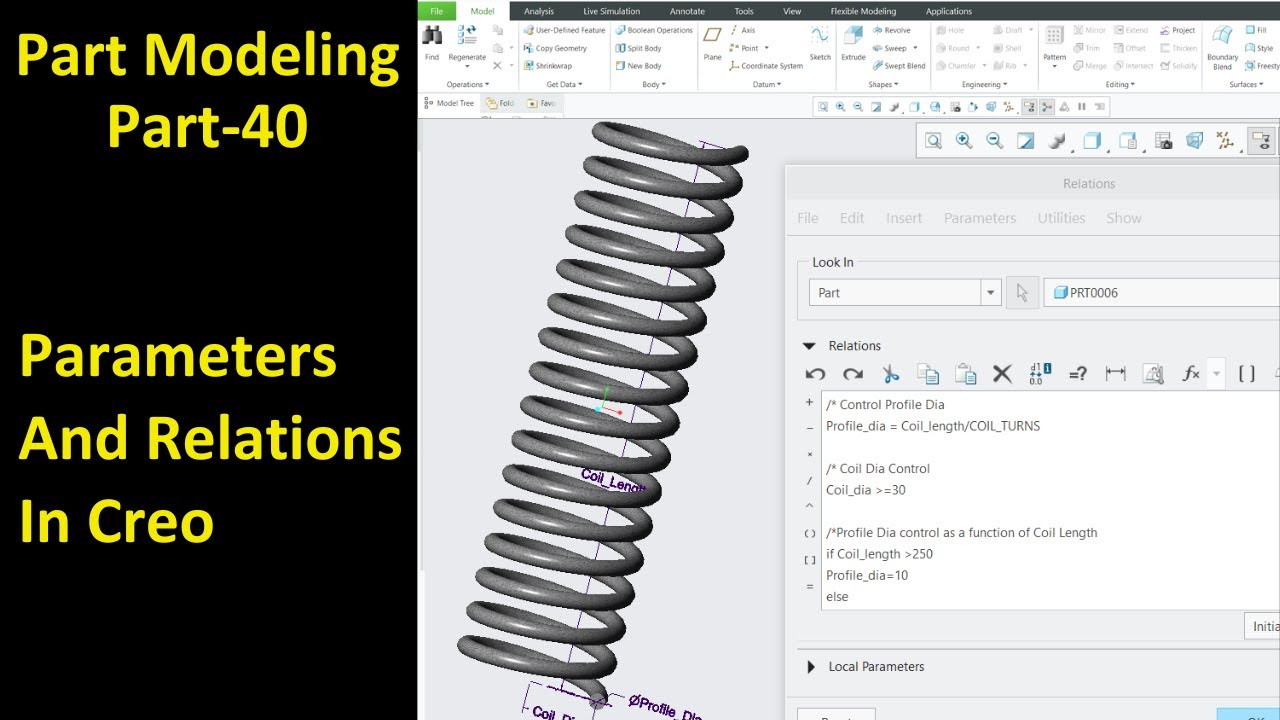Click the relation line 'Coil_dia >=30'
This screenshot has height=720, width=1280.
[x=866, y=490]
